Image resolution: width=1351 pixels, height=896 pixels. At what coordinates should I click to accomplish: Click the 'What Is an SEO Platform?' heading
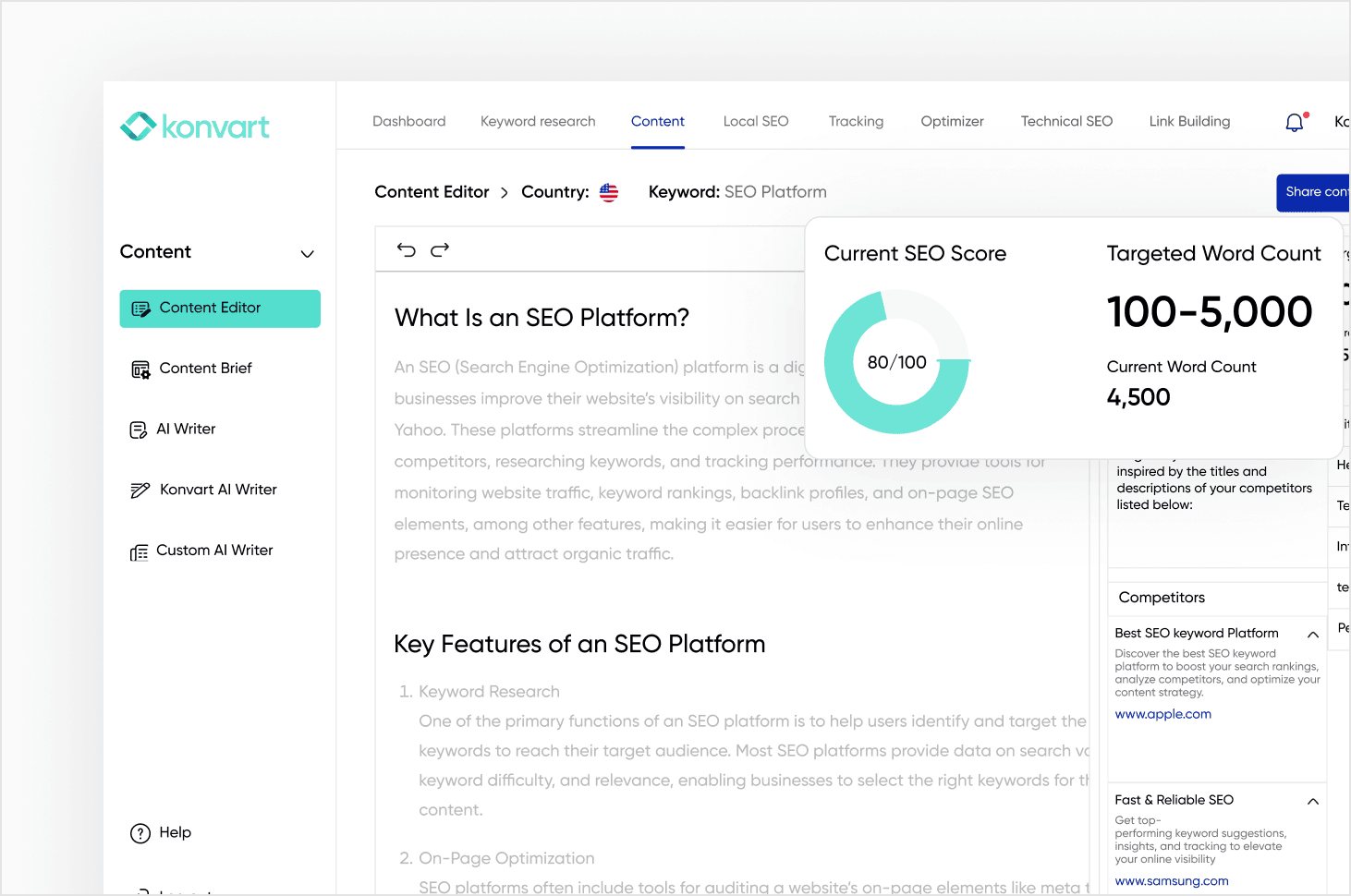coord(542,318)
